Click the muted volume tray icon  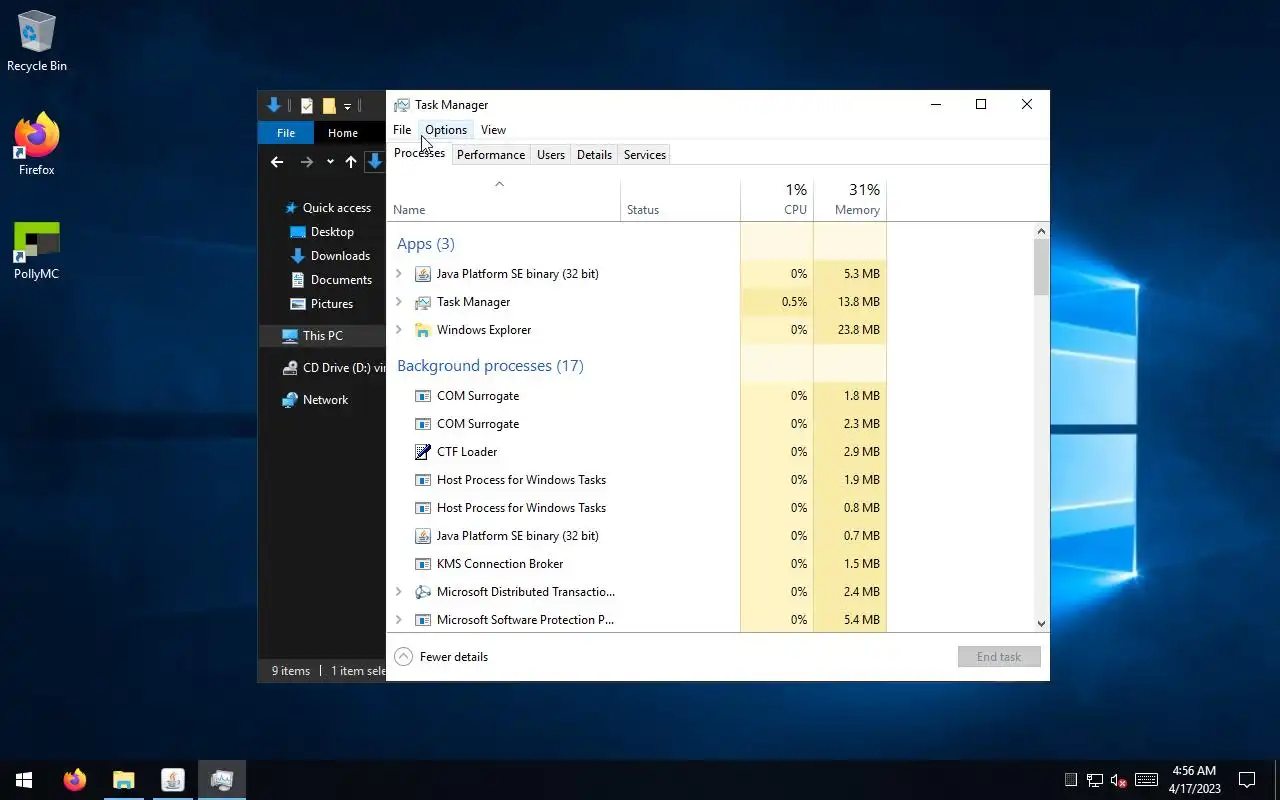click(1119, 780)
